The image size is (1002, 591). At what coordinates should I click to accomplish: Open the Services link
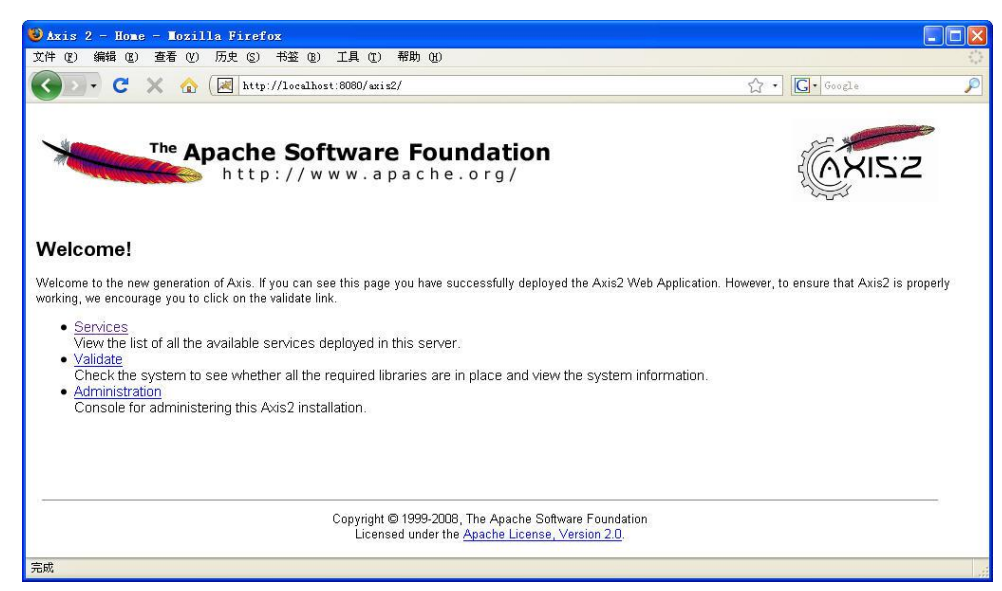pyautogui.click(x=101, y=327)
